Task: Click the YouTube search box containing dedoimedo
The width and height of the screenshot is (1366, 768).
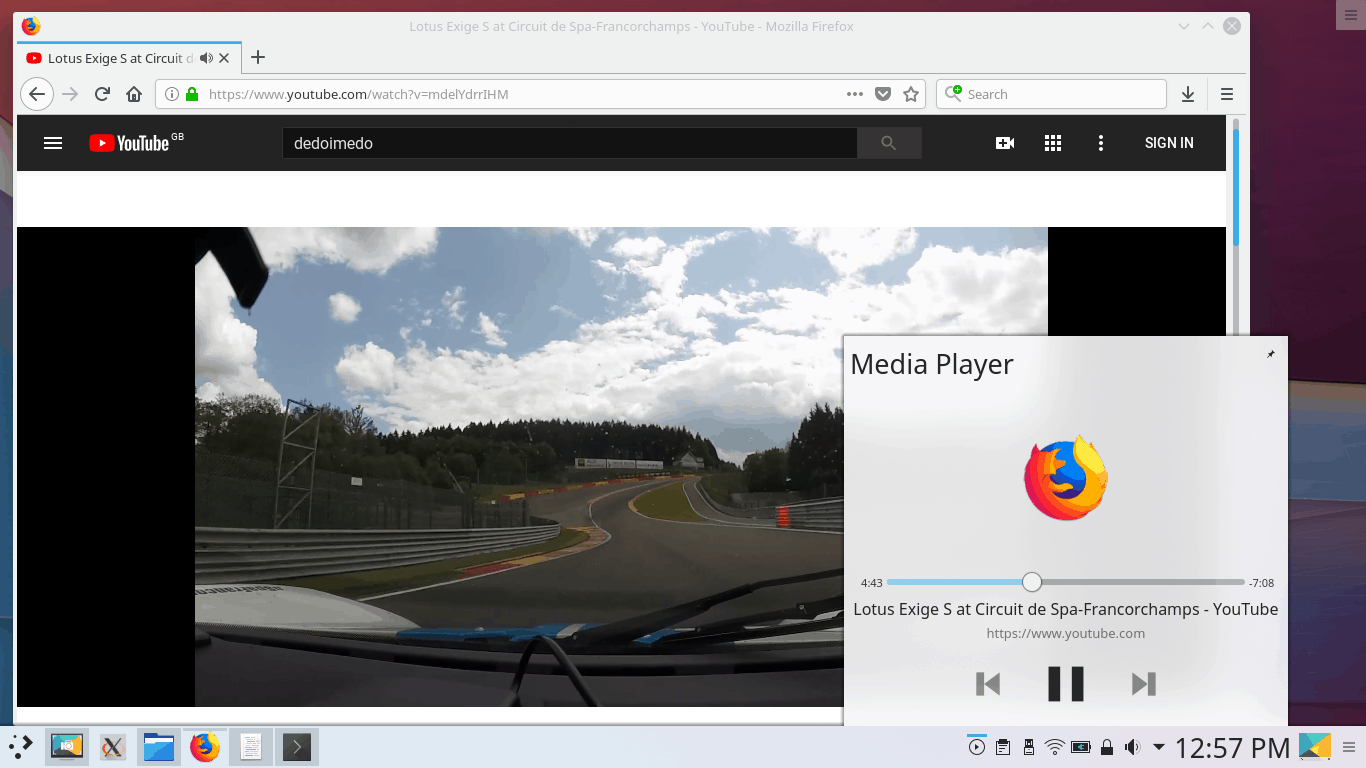Action: (569, 143)
